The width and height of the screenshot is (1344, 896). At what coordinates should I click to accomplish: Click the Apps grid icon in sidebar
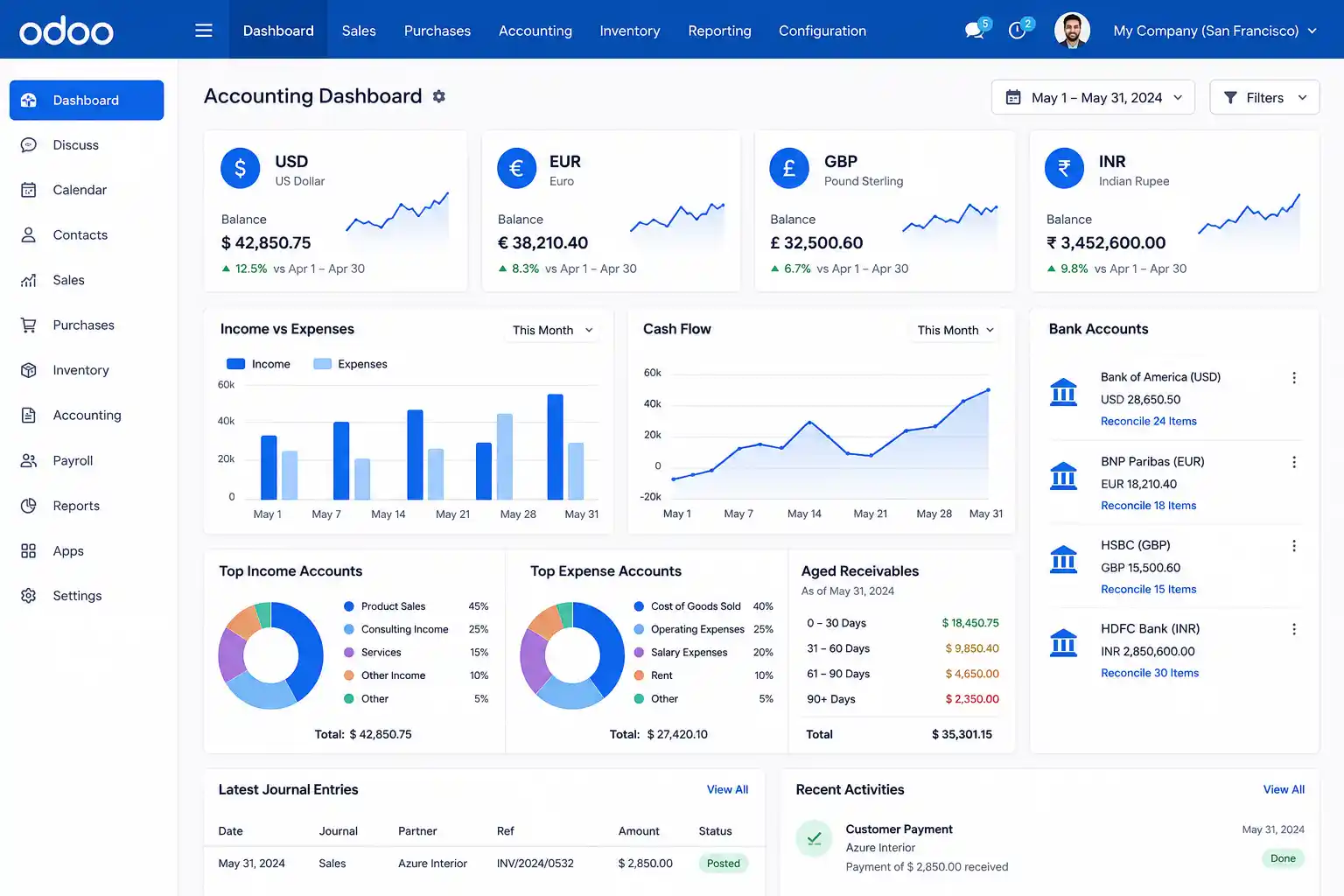point(29,551)
